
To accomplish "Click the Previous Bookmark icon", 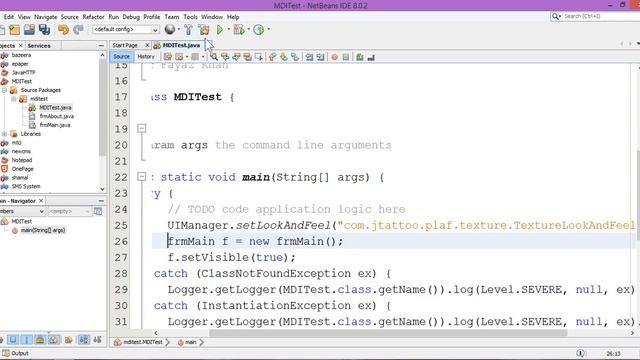I will point(272,57).
